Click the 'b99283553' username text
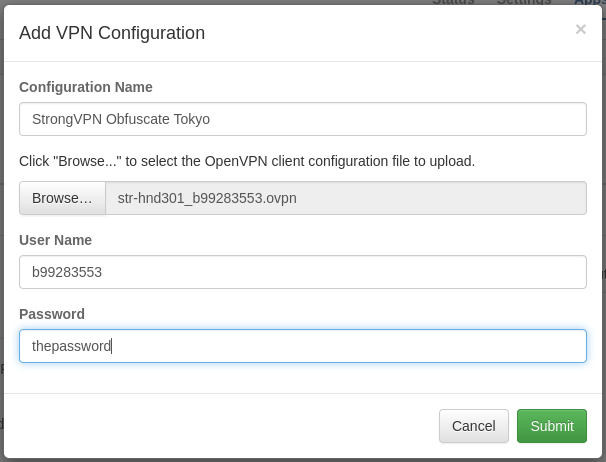Screen dimensions: 606x462 (67, 272)
